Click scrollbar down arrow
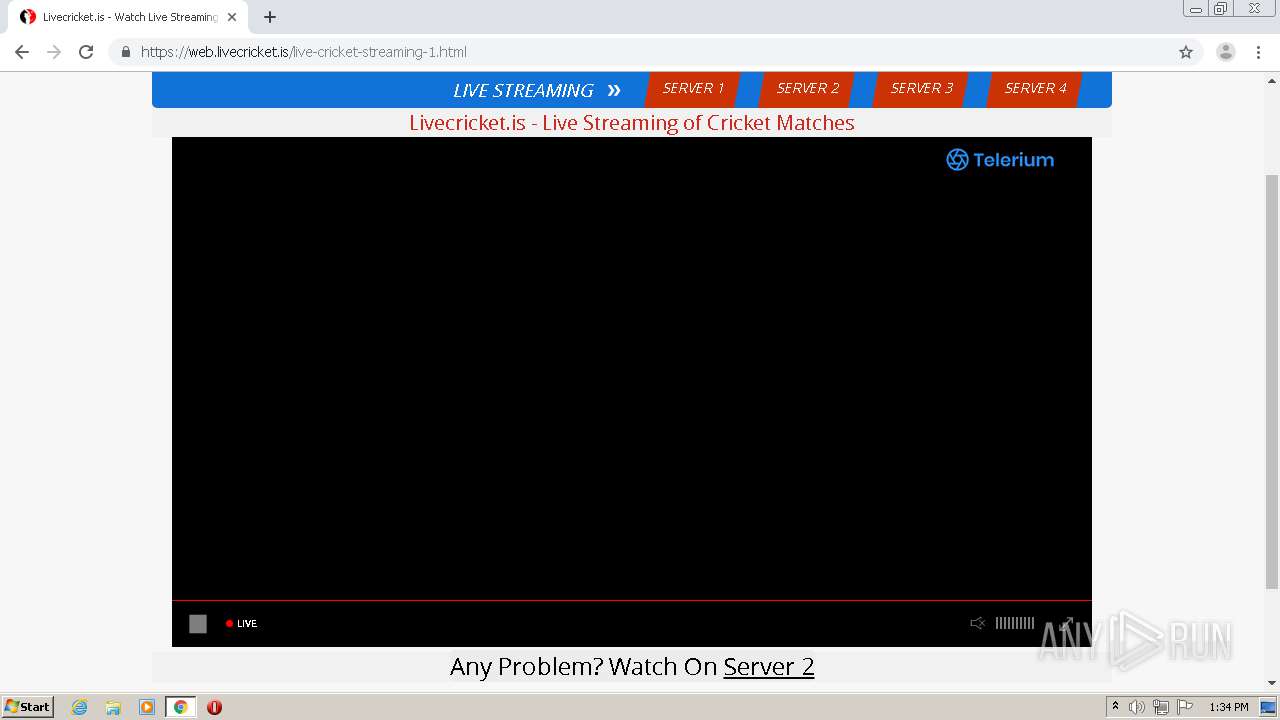Image resolution: width=1280 pixels, height=720 pixels. pyautogui.click(x=1272, y=684)
